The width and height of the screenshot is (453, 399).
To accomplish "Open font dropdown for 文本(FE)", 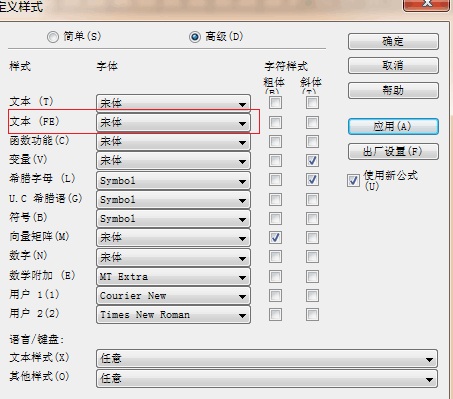I will click(x=173, y=123).
